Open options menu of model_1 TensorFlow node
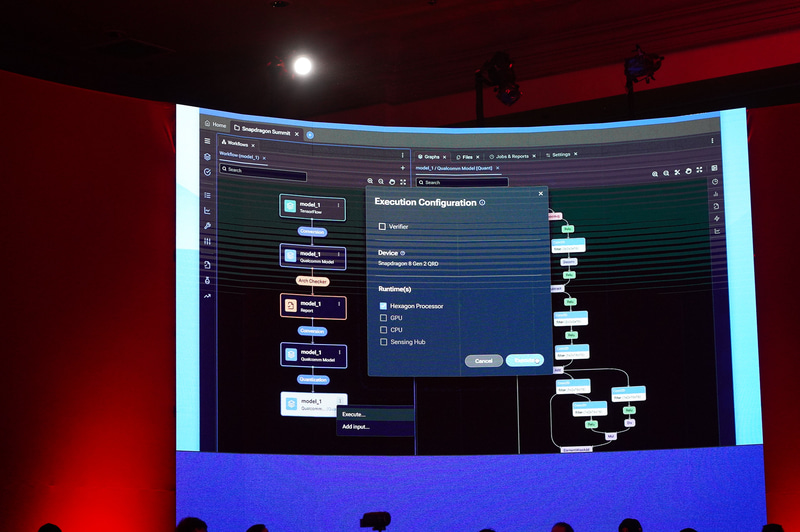The height and width of the screenshot is (532, 800). tap(338, 206)
